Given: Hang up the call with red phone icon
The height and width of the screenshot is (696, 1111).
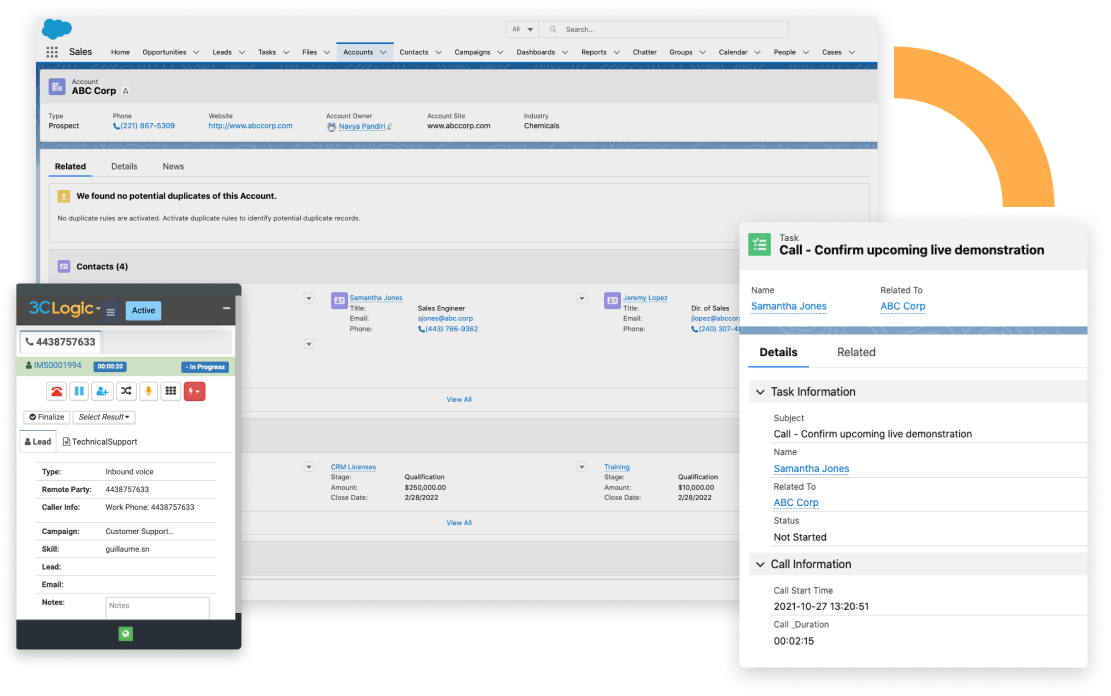Looking at the screenshot, I should point(57,391).
